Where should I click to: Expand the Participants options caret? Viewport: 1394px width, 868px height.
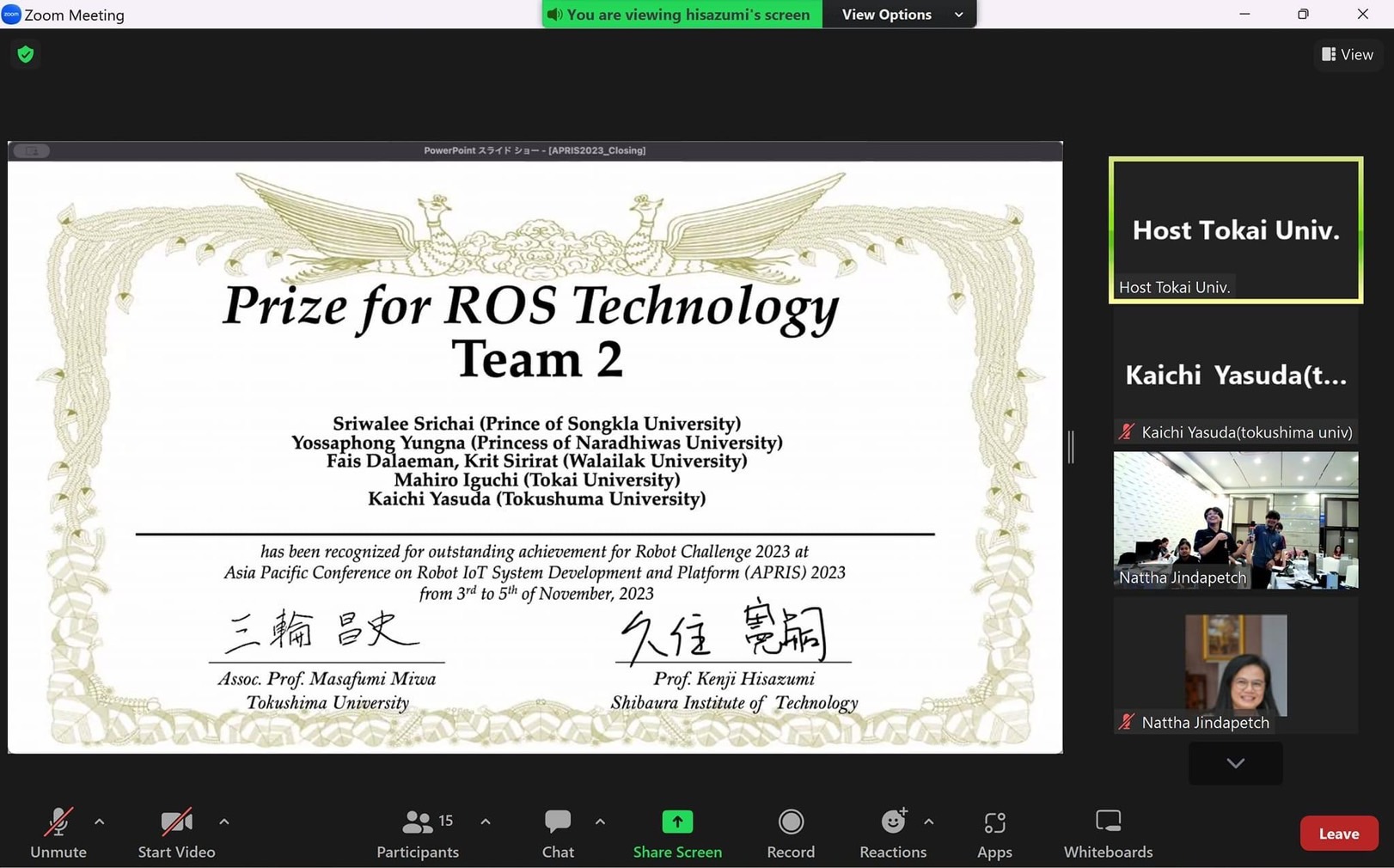pyautogui.click(x=486, y=822)
